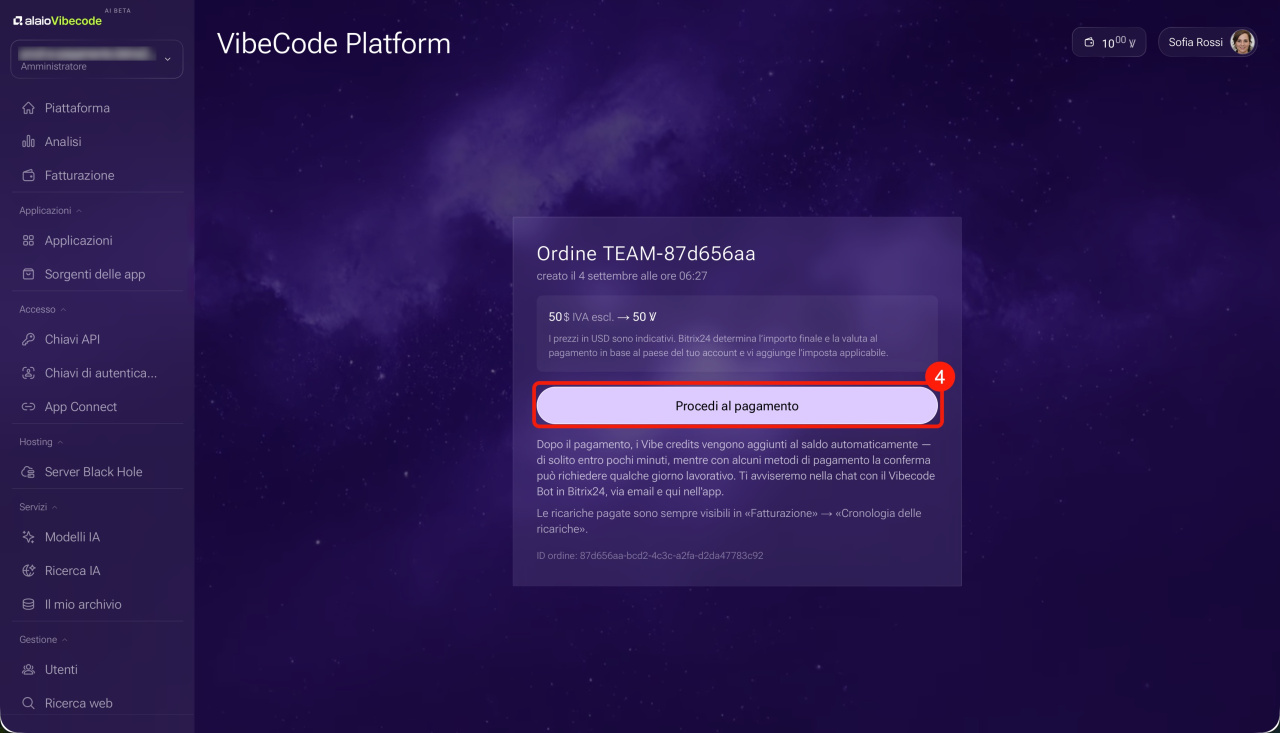This screenshot has height=733, width=1280.
Task: Open Chiavi API key icon
Action: tap(28, 340)
